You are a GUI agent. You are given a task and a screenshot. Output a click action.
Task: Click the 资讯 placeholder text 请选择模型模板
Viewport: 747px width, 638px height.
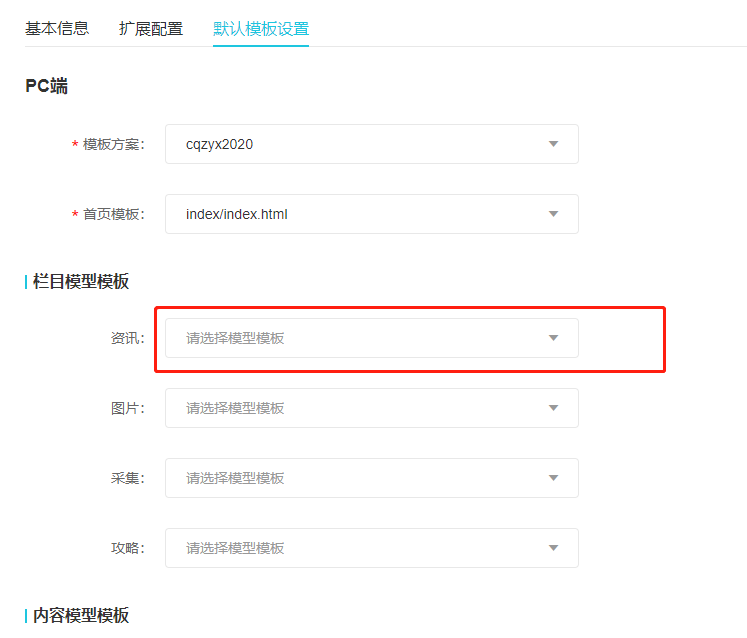pos(235,338)
